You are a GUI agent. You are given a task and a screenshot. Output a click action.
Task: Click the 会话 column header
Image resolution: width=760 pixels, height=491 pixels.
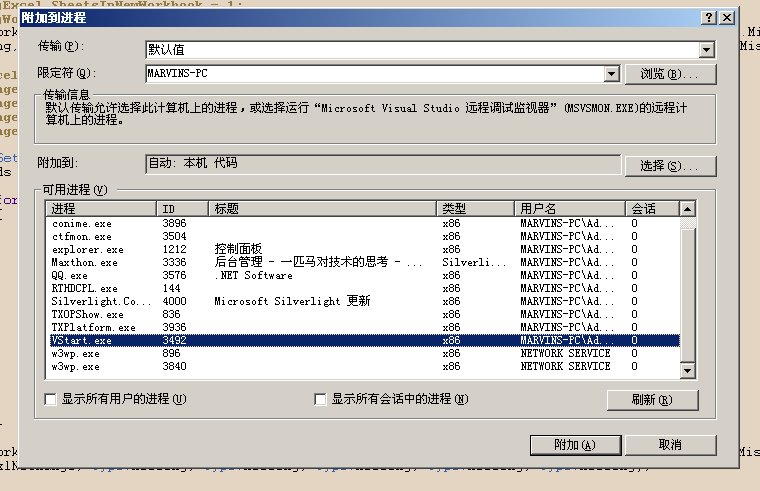point(652,209)
